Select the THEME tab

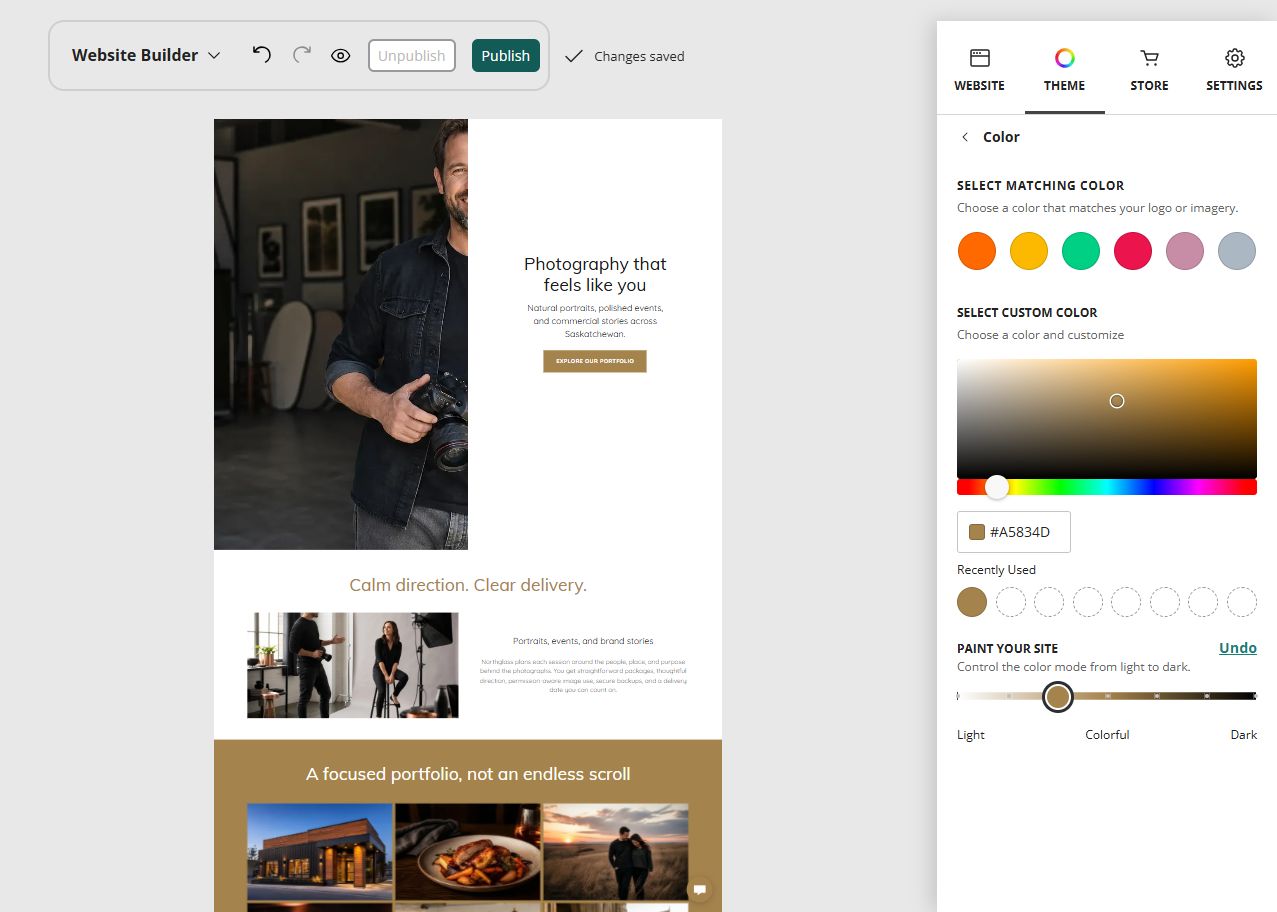1065,69
